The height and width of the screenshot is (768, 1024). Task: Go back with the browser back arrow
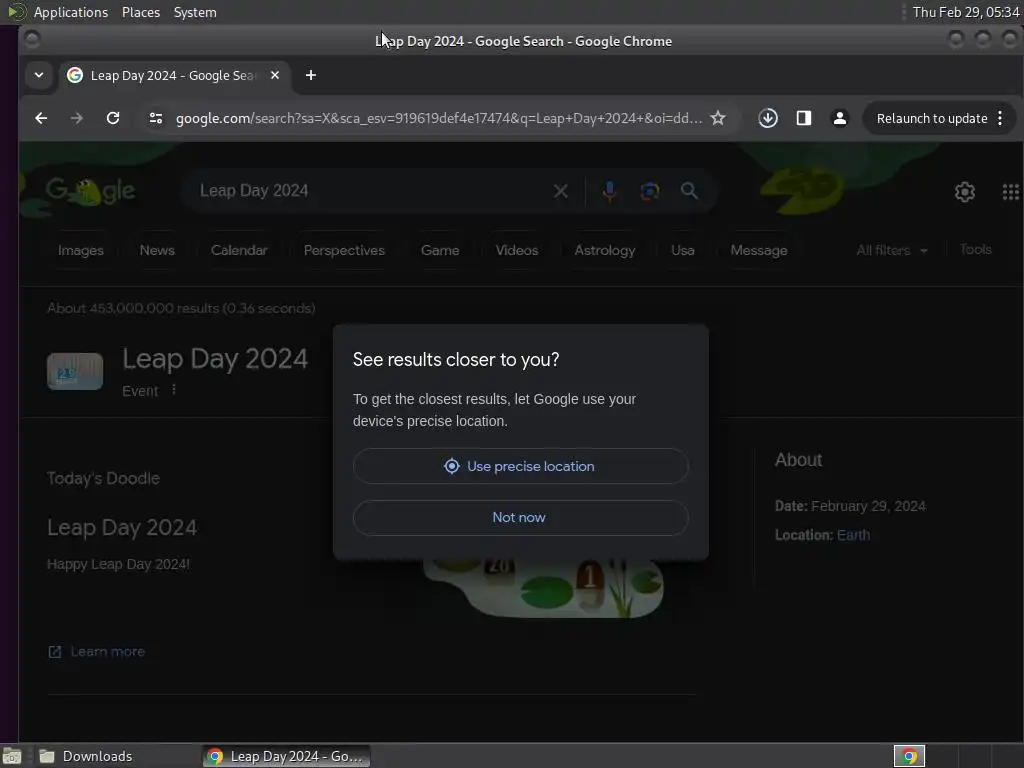click(41, 118)
